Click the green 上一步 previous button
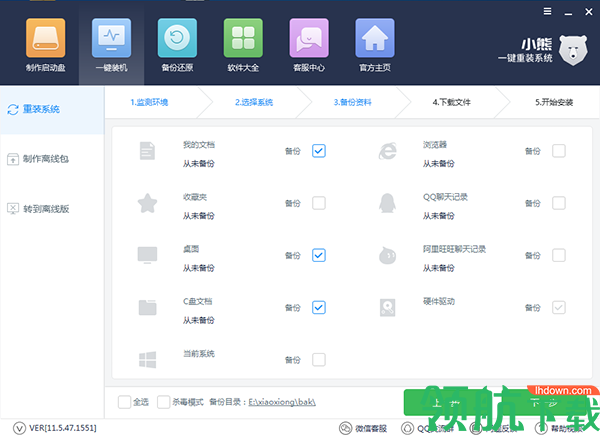The height and width of the screenshot is (438, 600). coord(447,402)
